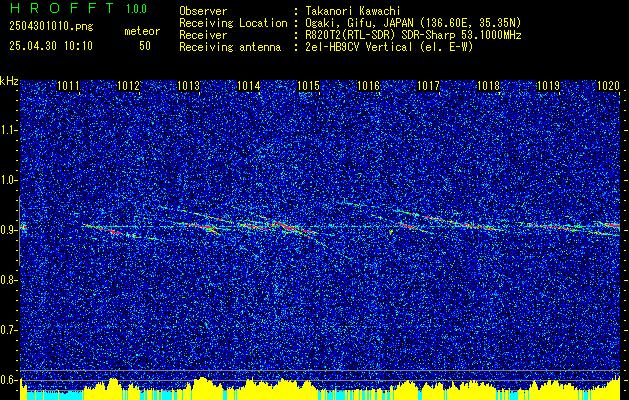The height and width of the screenshot is (400, 629).
Task: Click the Receiving Location label
Action: point(233,23)
